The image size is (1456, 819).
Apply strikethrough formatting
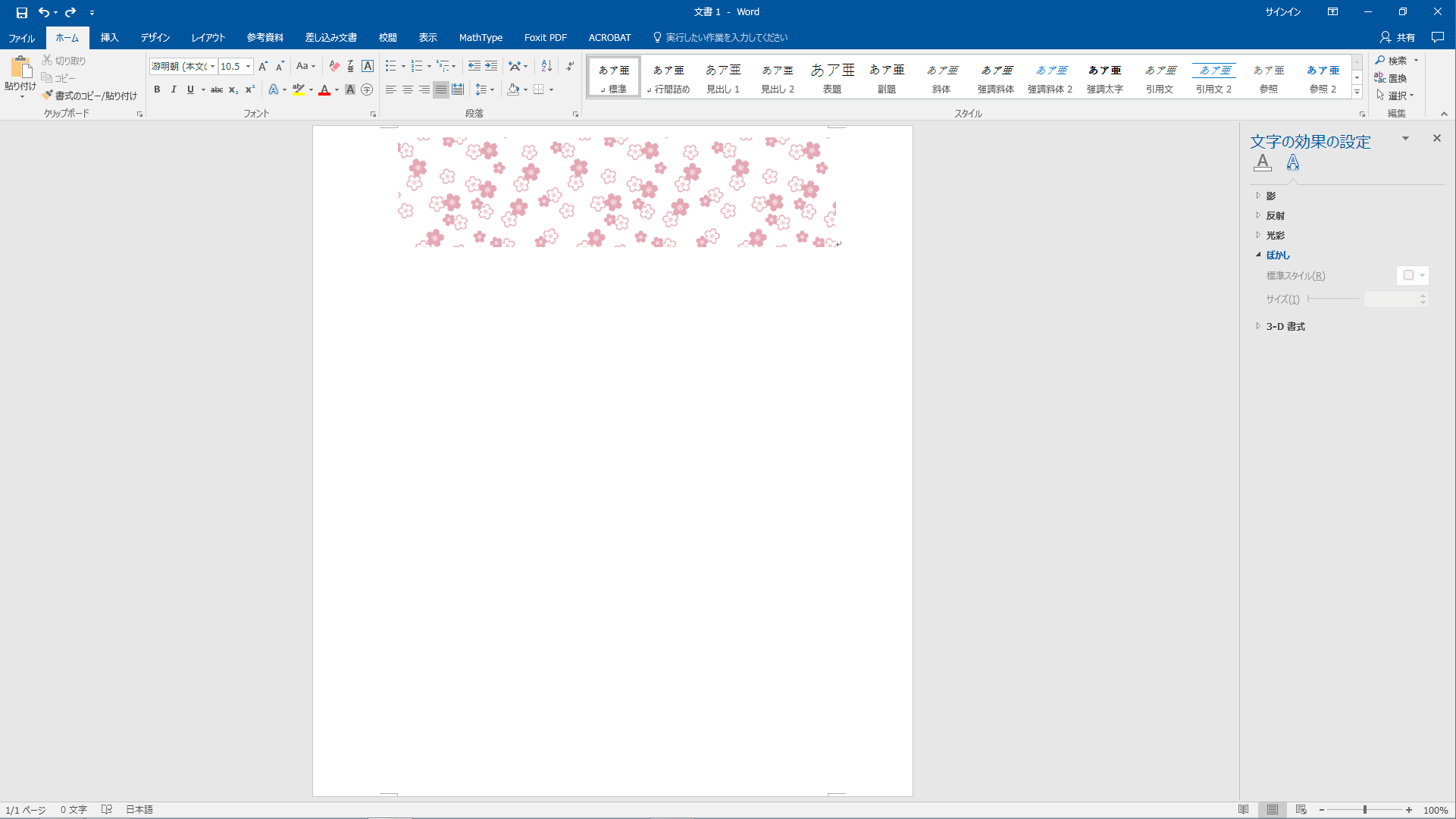[x=217, y=89]
